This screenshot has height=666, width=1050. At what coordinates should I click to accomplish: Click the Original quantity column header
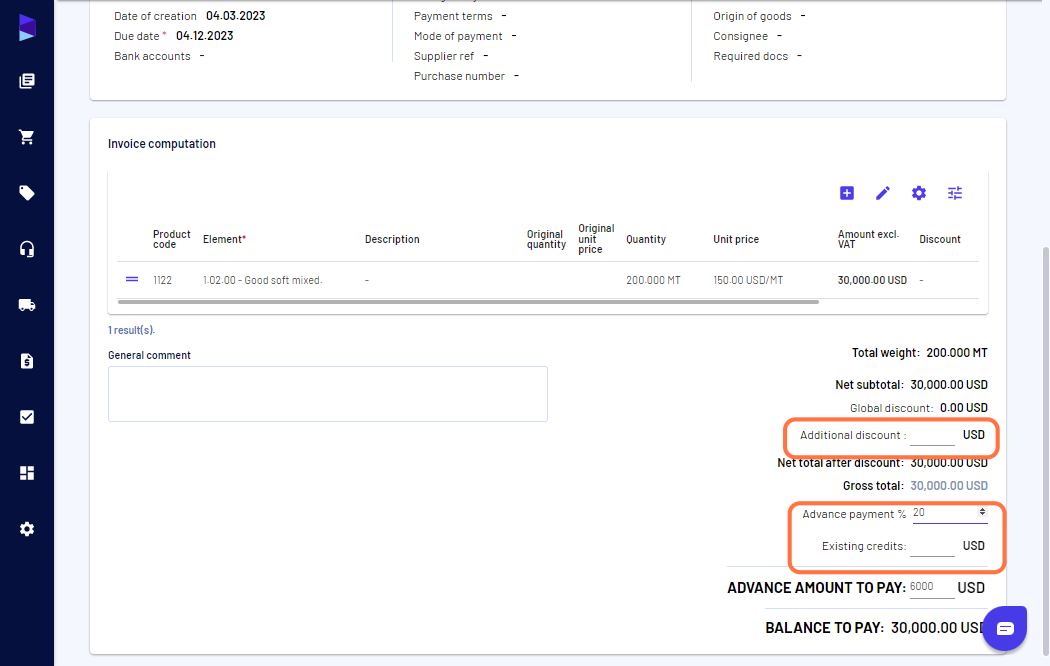pyautogui.click(x=546, y=240)
